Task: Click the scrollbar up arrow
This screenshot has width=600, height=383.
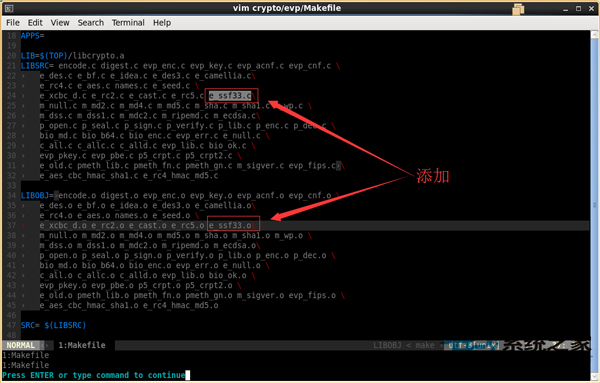Action: [594, 34]
